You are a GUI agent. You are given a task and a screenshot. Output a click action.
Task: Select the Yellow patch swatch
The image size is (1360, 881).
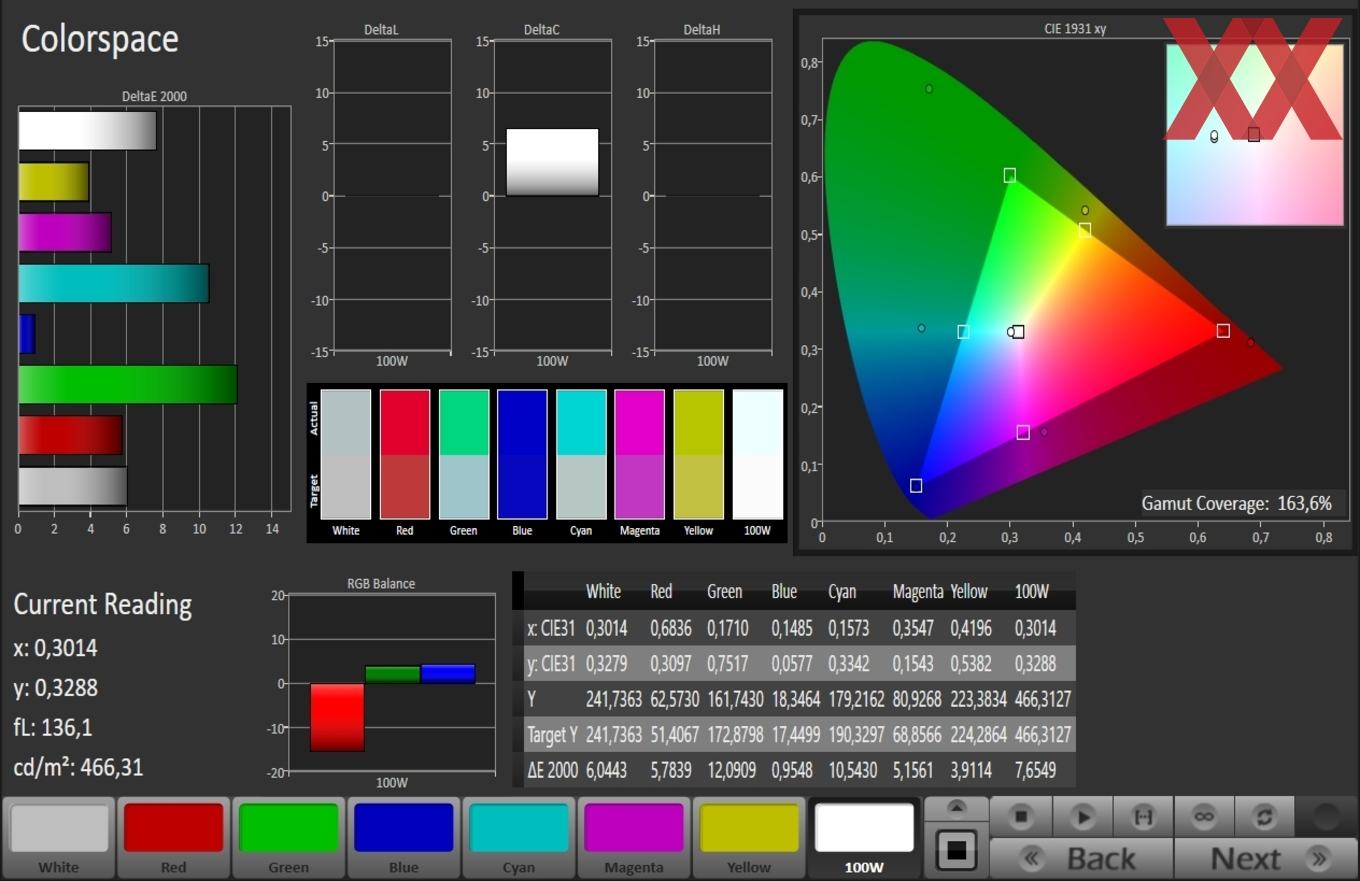[x=748, y=838]
